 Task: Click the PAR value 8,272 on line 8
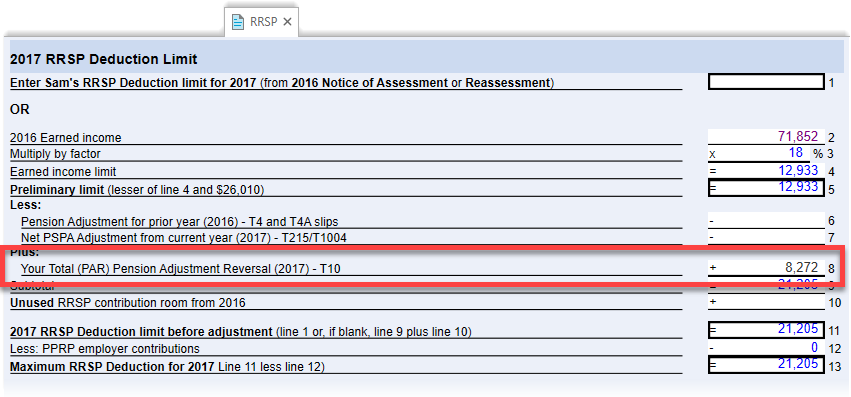click(801, 268)
